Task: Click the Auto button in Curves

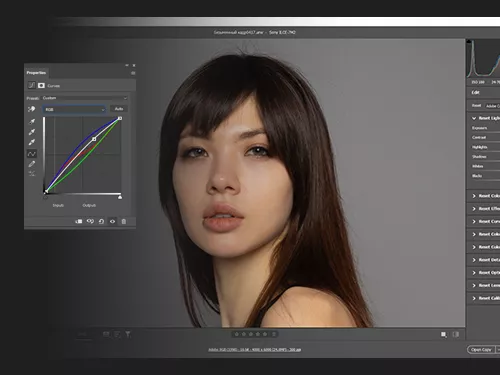Action: 119,109
